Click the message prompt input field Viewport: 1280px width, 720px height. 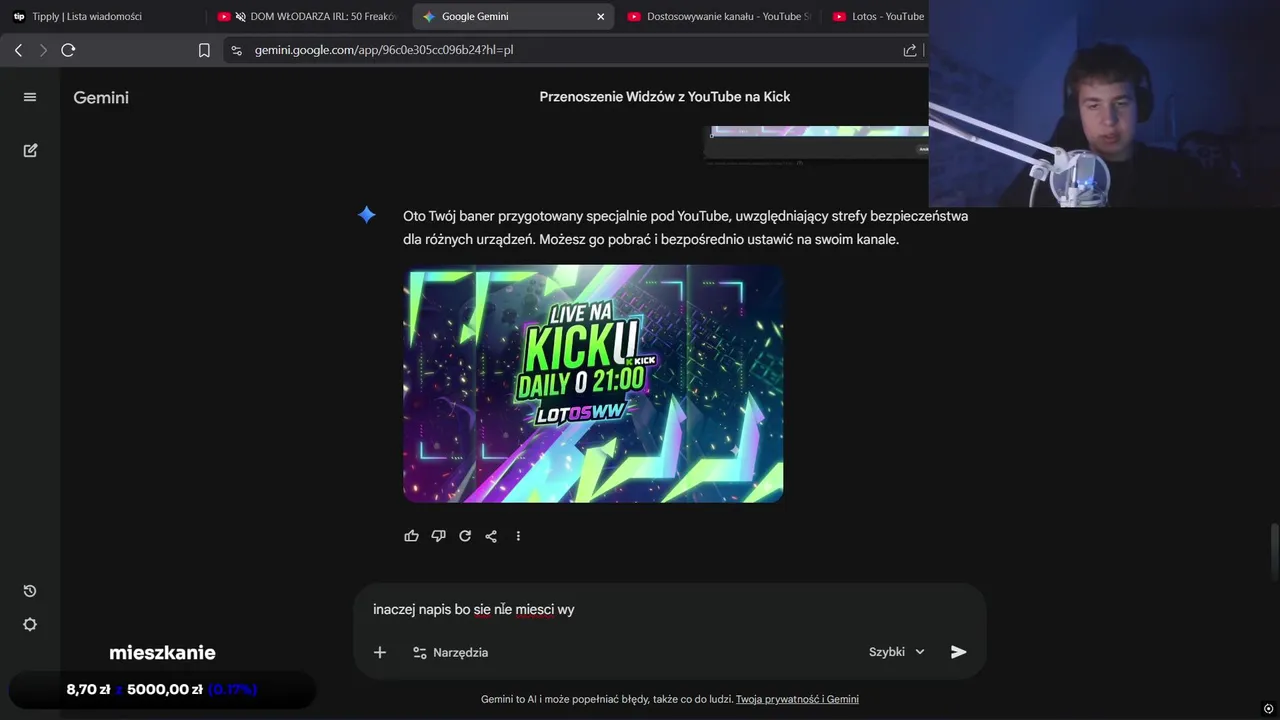coord(670,609)
